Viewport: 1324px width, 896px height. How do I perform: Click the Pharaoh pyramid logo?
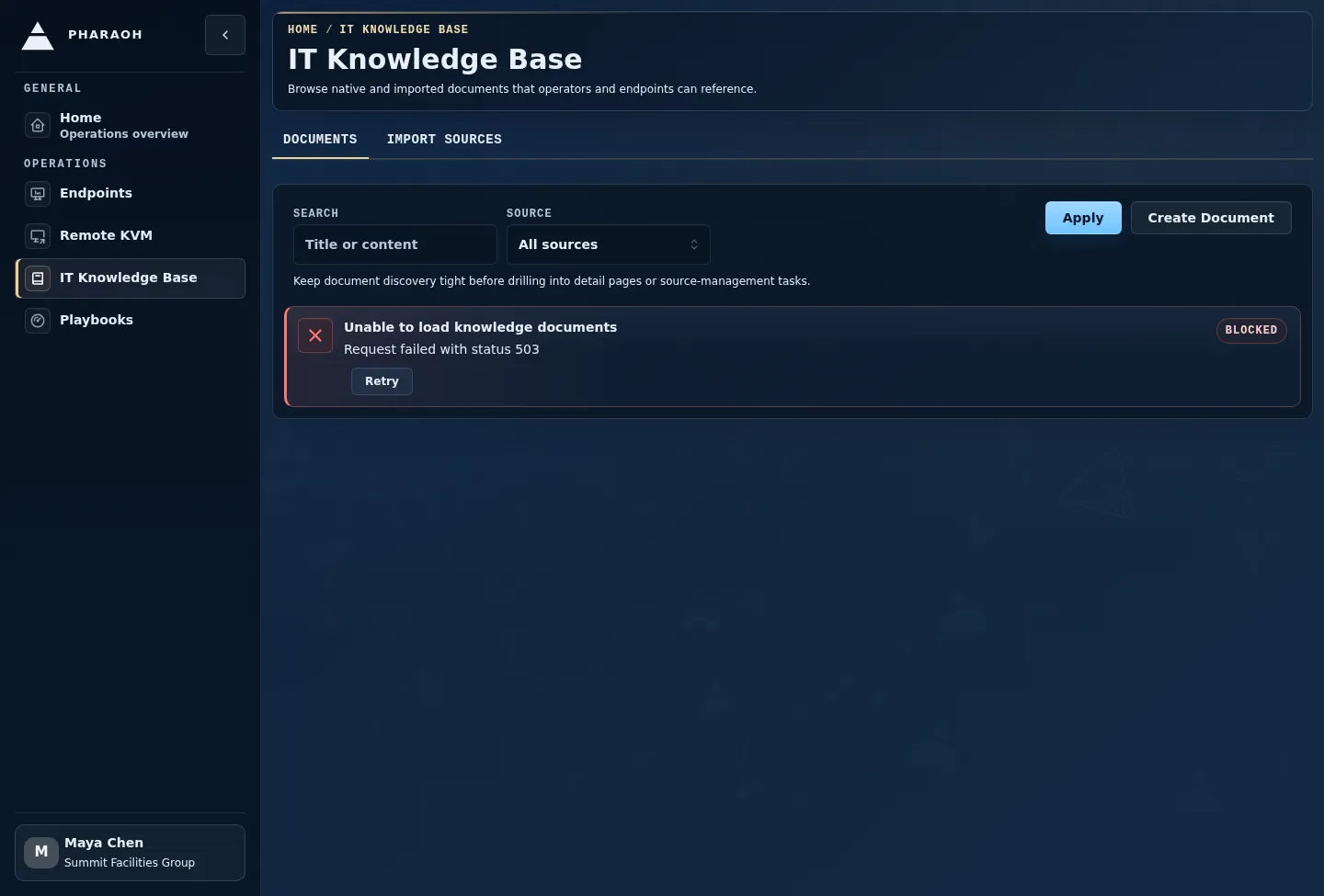click(x=38, y=35)
